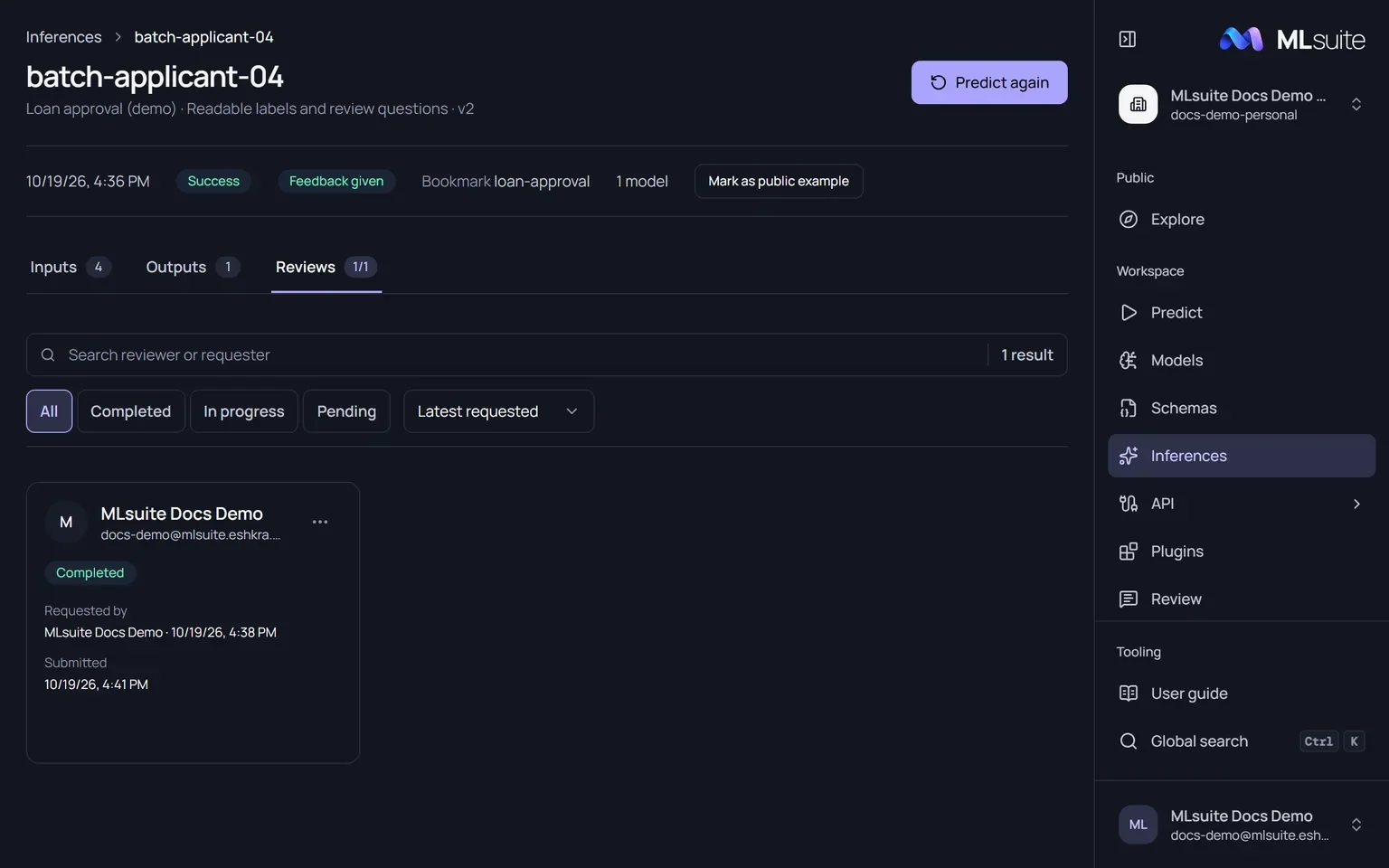Click the M avatar on reviewer card
This screenshot has height=868, width=1389.
(x=66, y=522)
